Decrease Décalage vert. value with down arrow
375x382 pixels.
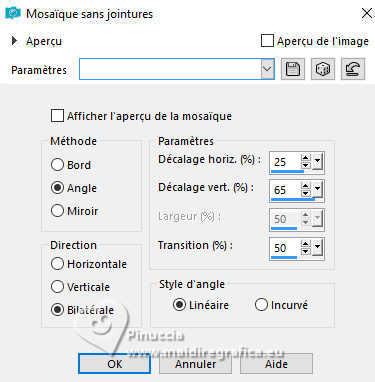305,194
